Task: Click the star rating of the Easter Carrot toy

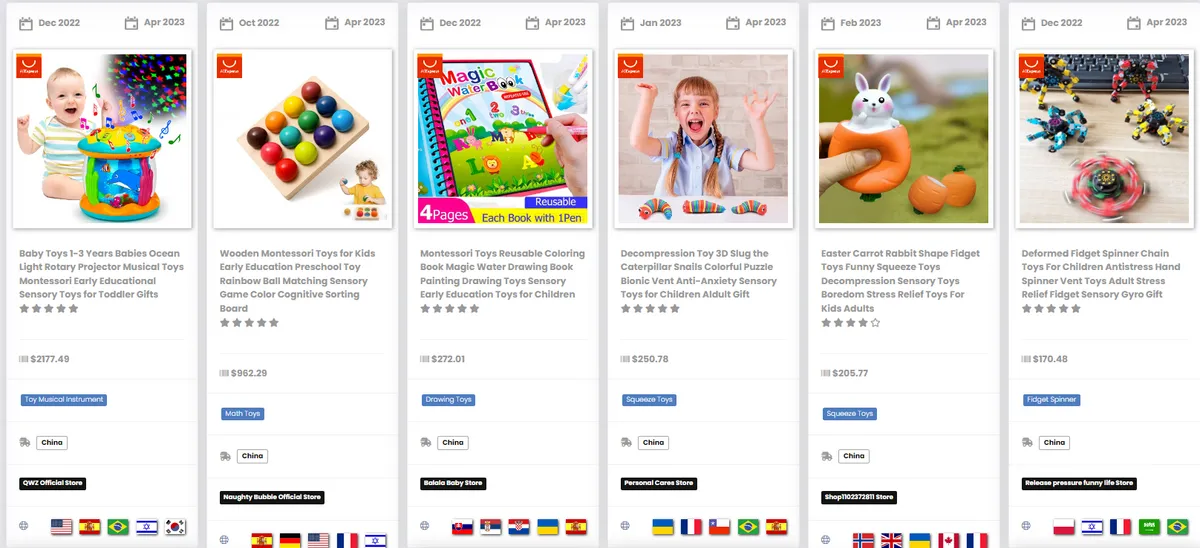Action: pyautogui.click(x=851, y=323)
